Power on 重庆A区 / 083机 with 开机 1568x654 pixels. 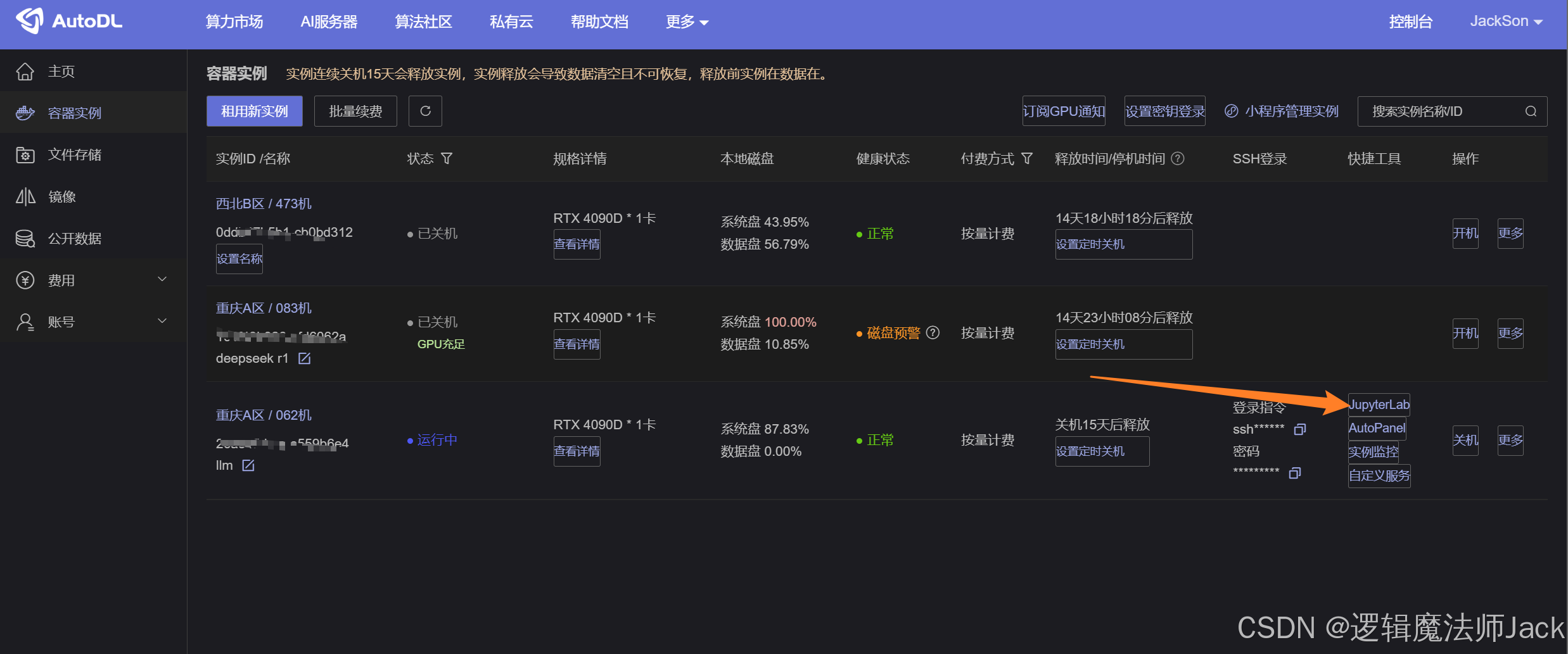coord(1465,333)
